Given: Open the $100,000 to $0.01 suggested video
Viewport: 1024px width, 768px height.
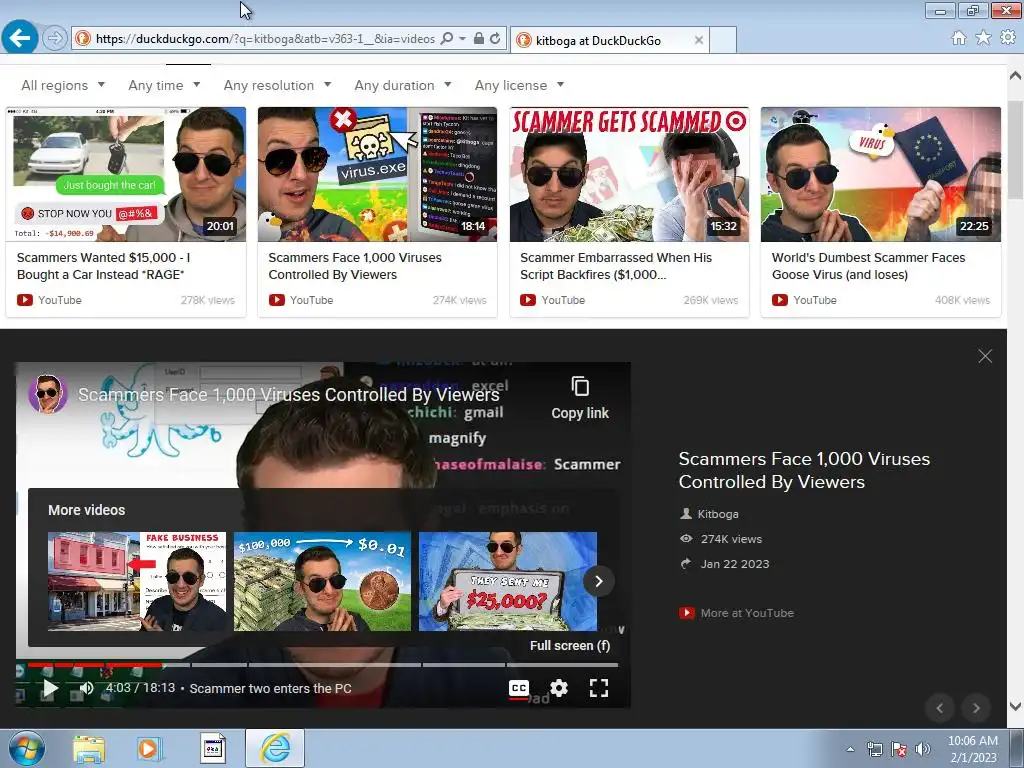Looking at the screenshot, I should (323, 581).
